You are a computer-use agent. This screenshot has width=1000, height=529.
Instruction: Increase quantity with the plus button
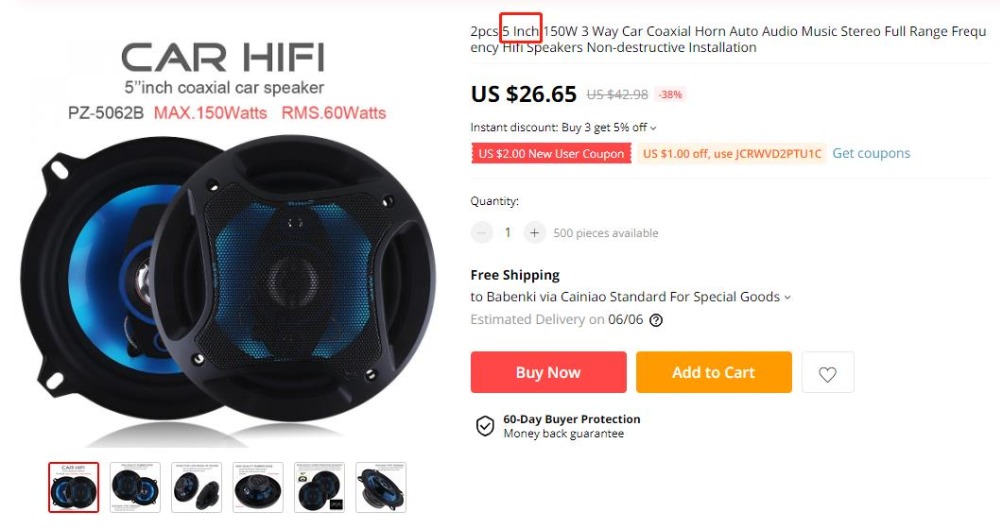(x=534, y=233)
